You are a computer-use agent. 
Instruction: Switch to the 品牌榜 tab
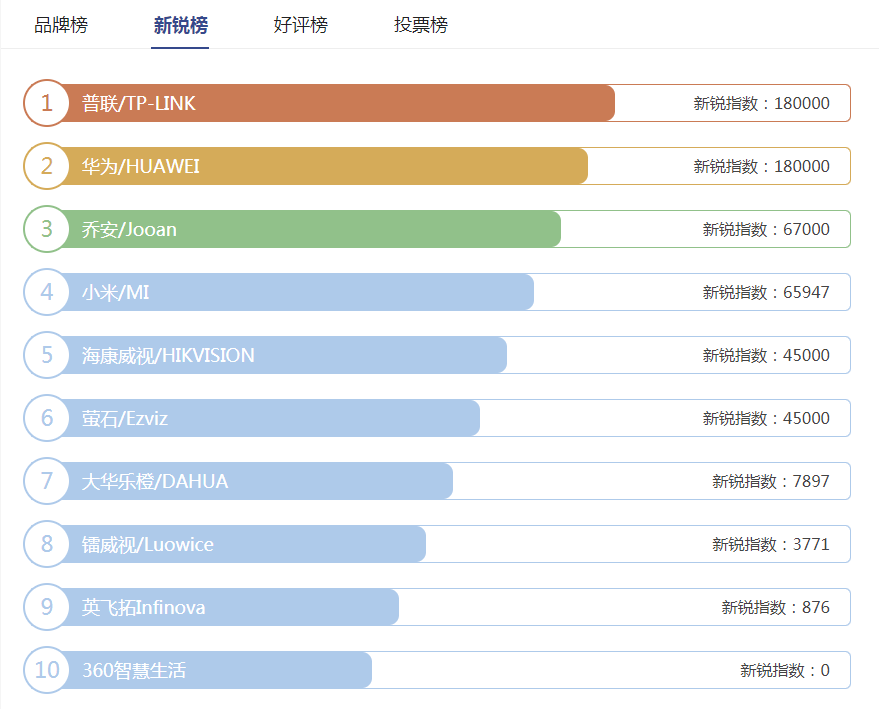coord(61,25)
